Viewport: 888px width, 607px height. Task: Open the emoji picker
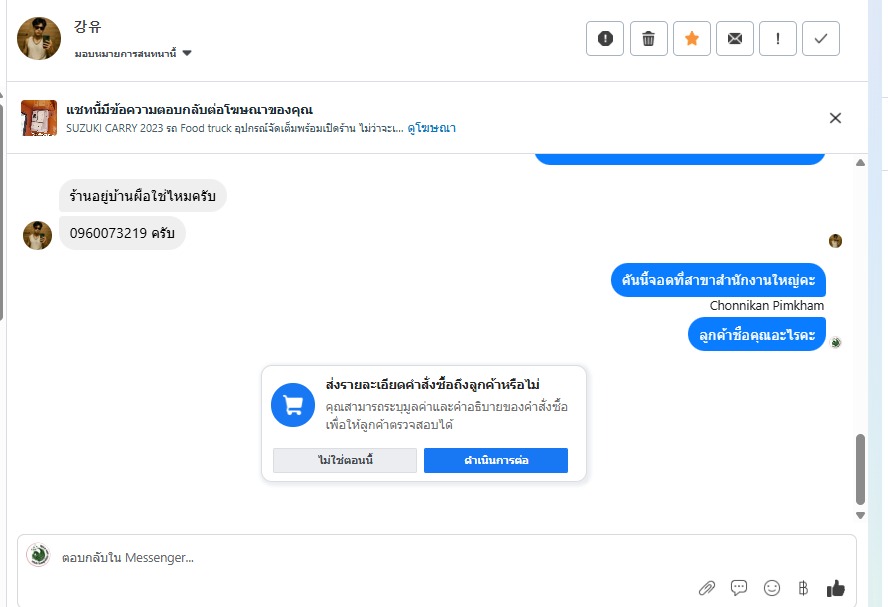coord(771,588)
